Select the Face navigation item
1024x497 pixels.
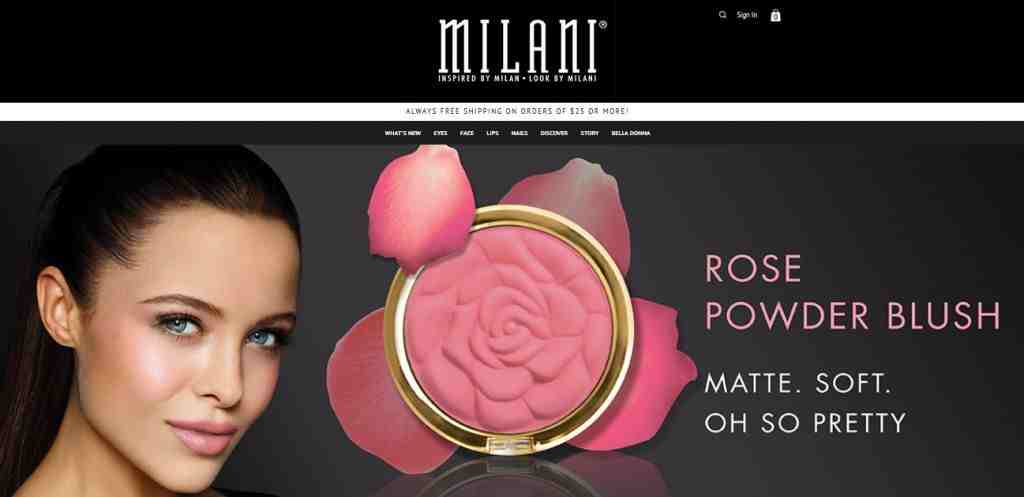click(467, 133)
